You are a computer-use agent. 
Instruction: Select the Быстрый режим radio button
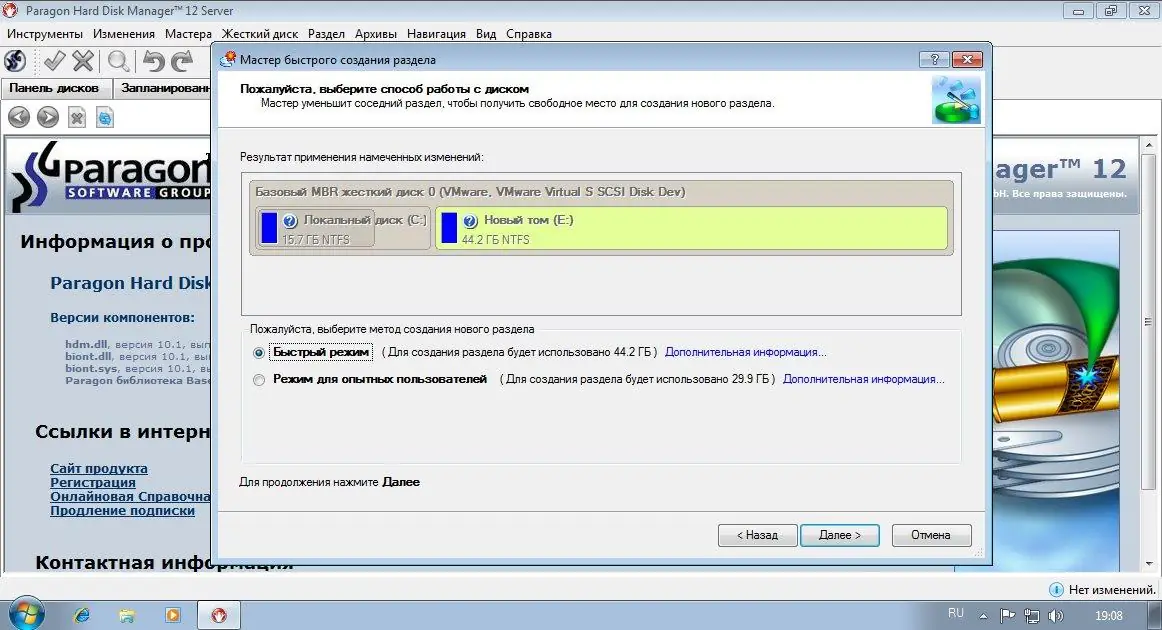pos(259,352)
